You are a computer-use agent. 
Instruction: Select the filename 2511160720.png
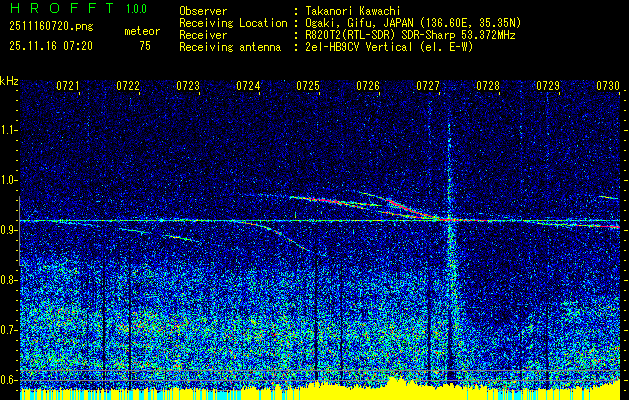click(x=51, y=27)
